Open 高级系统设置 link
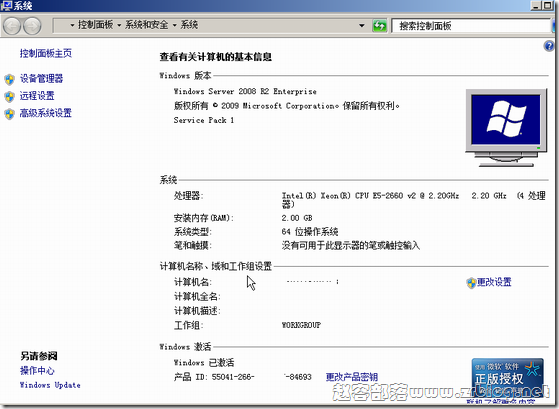 pos(46,113)
